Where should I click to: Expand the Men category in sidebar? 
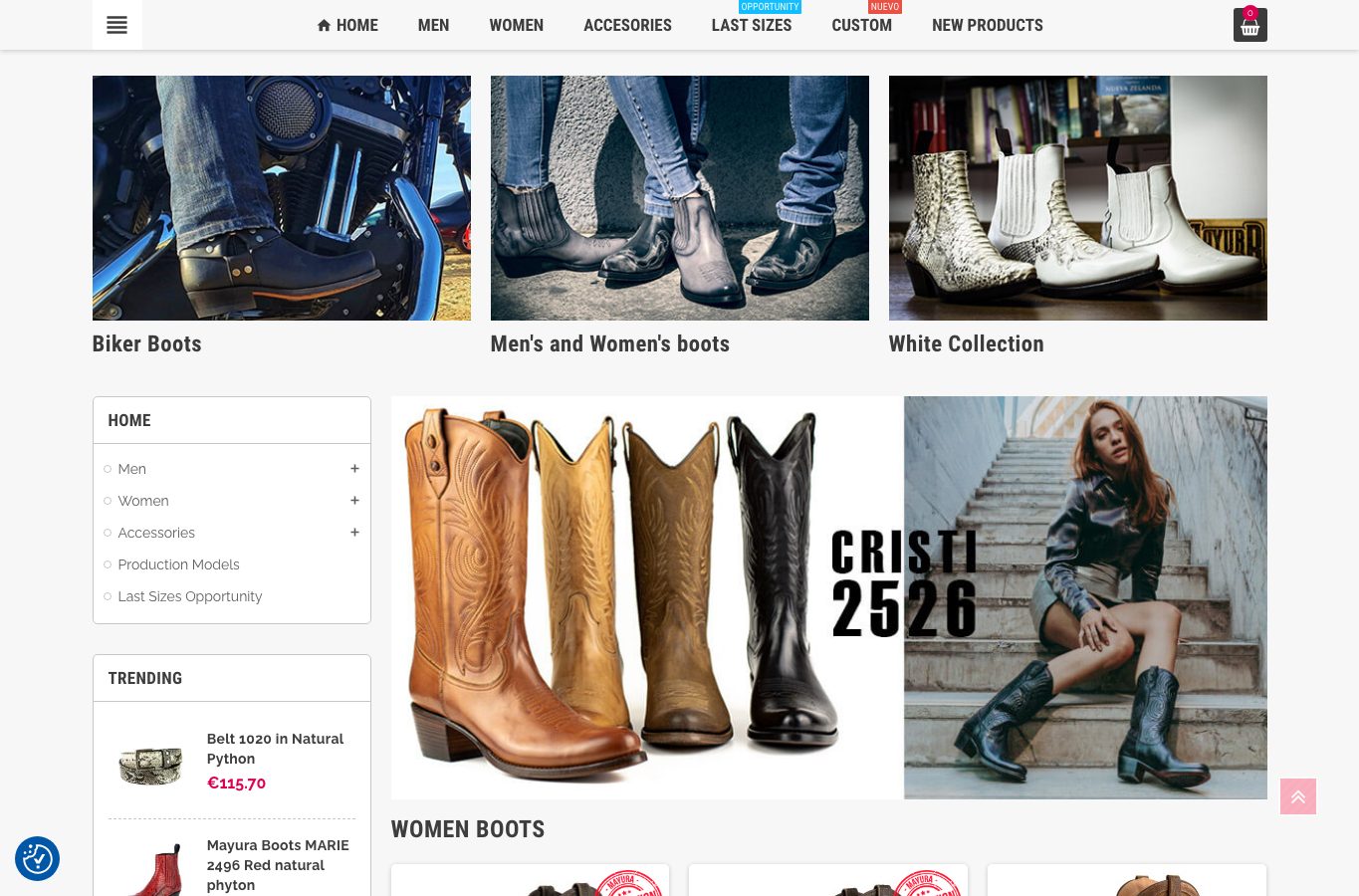click(x=354, y=469)
